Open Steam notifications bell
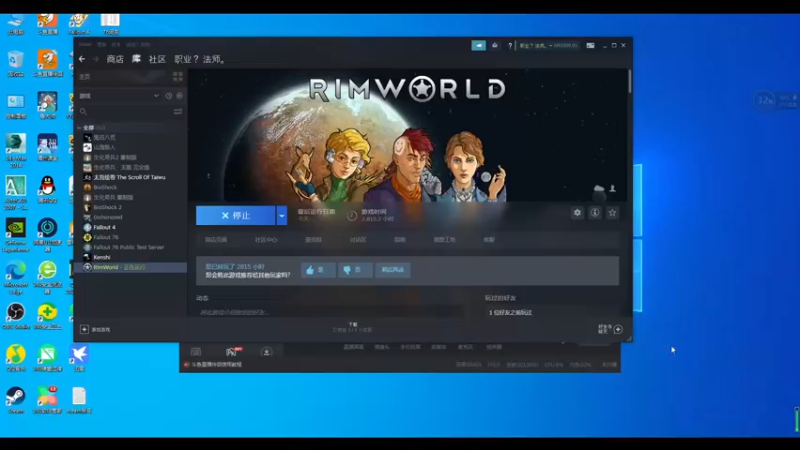Screen dimensions: 800x450 [x=494, y=45]
